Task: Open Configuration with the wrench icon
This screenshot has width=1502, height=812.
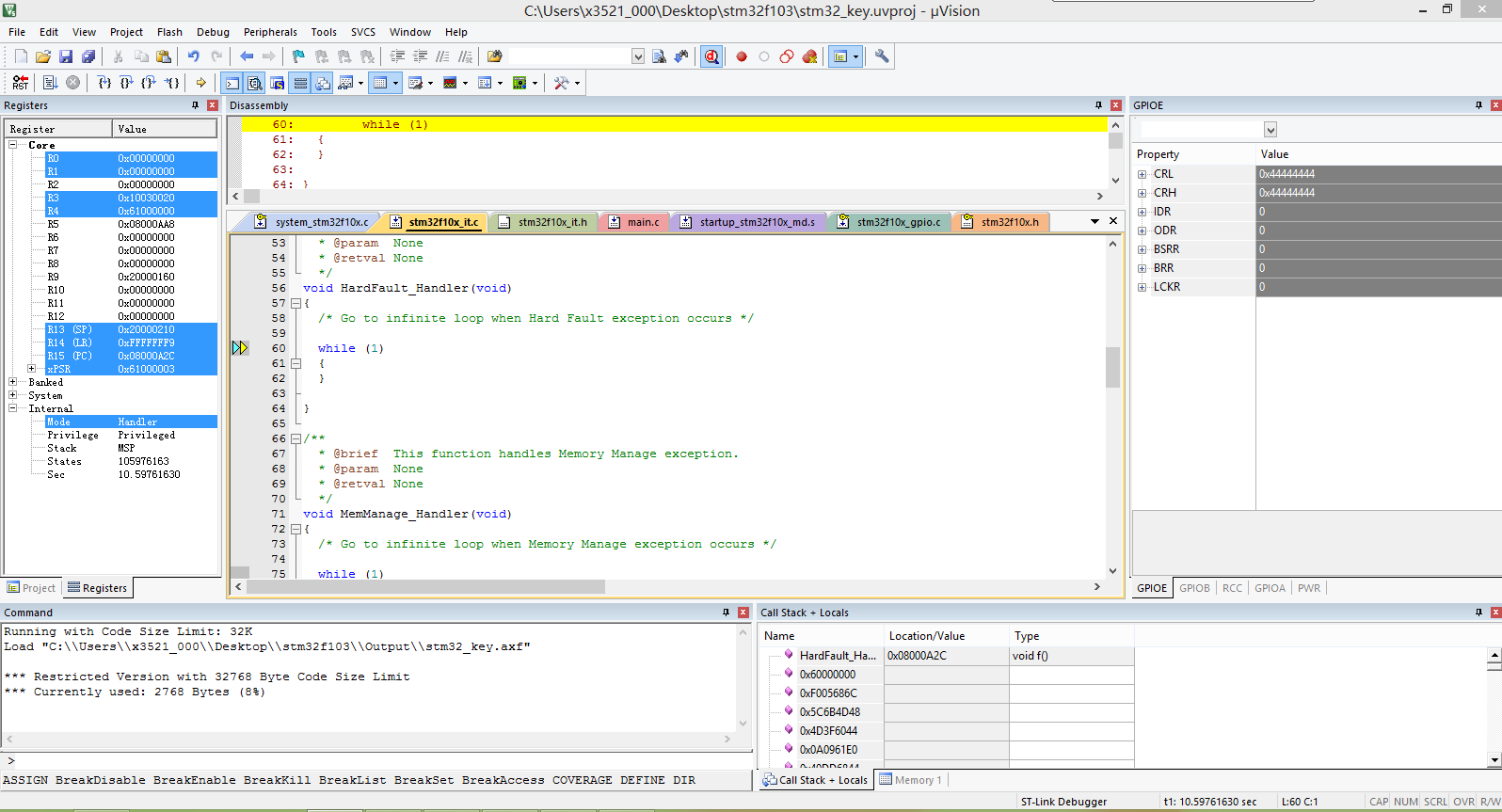Action: tap(882, 56)
